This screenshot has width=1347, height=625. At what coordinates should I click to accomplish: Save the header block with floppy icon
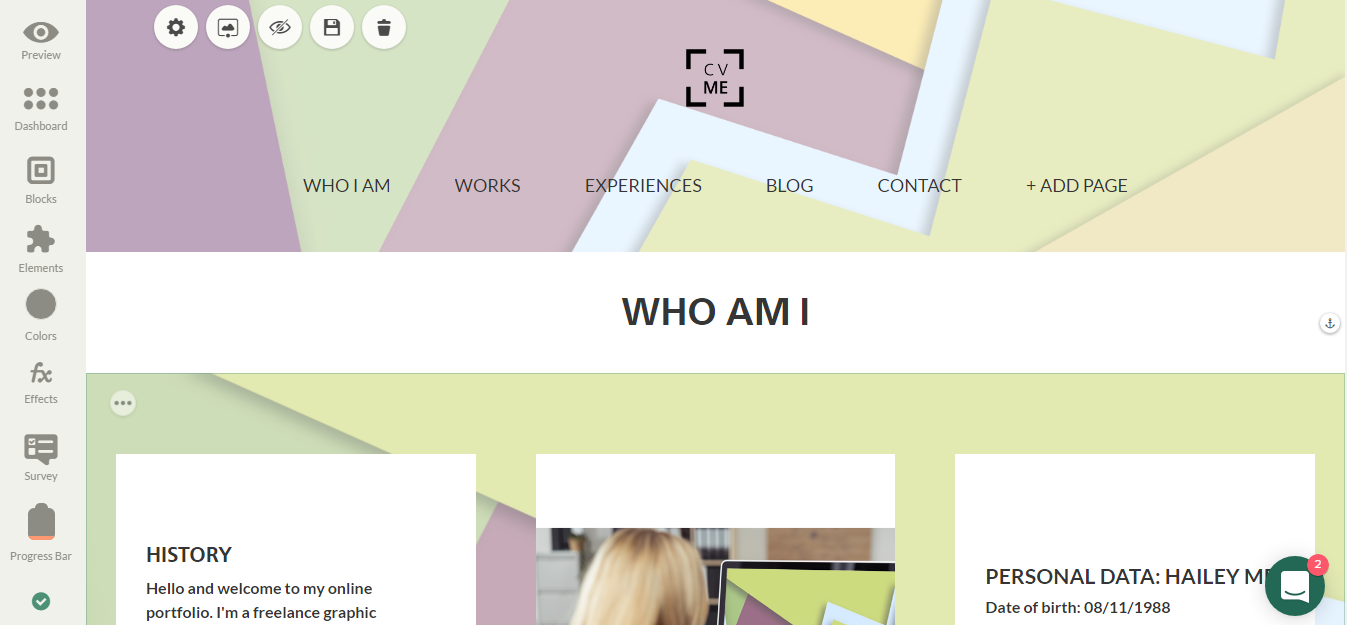pos(332,27)
